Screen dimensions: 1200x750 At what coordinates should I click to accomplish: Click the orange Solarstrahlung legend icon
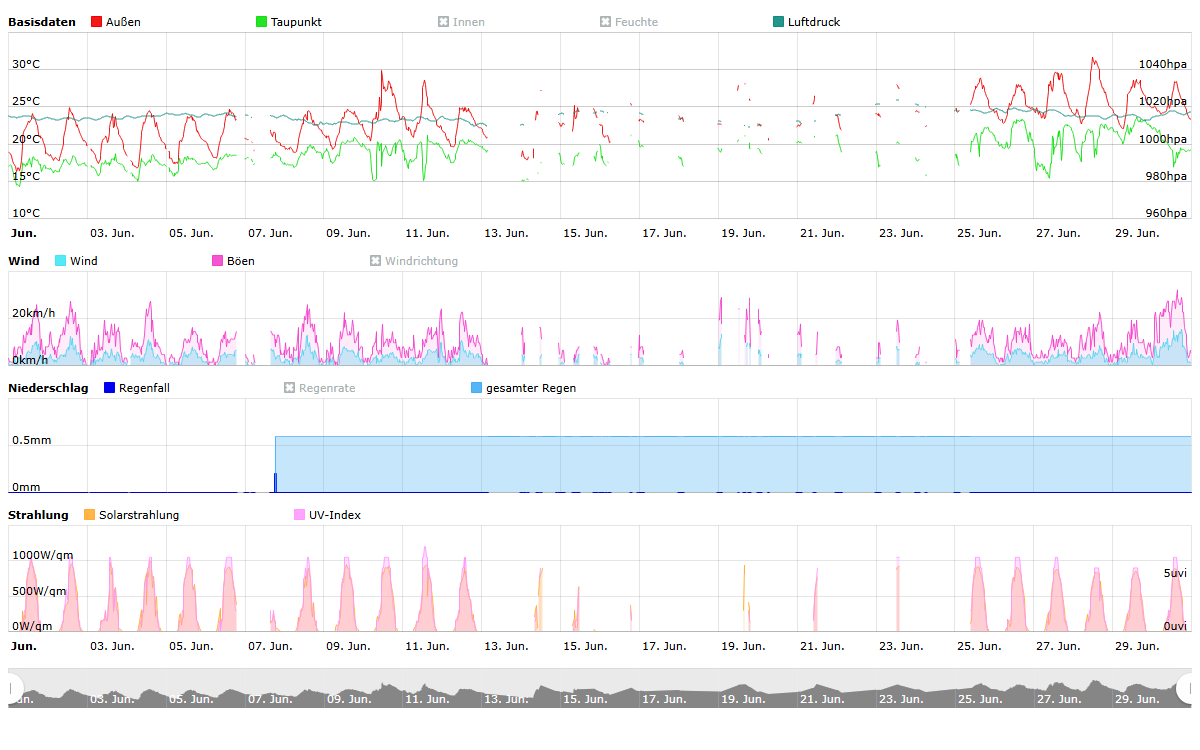(x=89, y=515)
